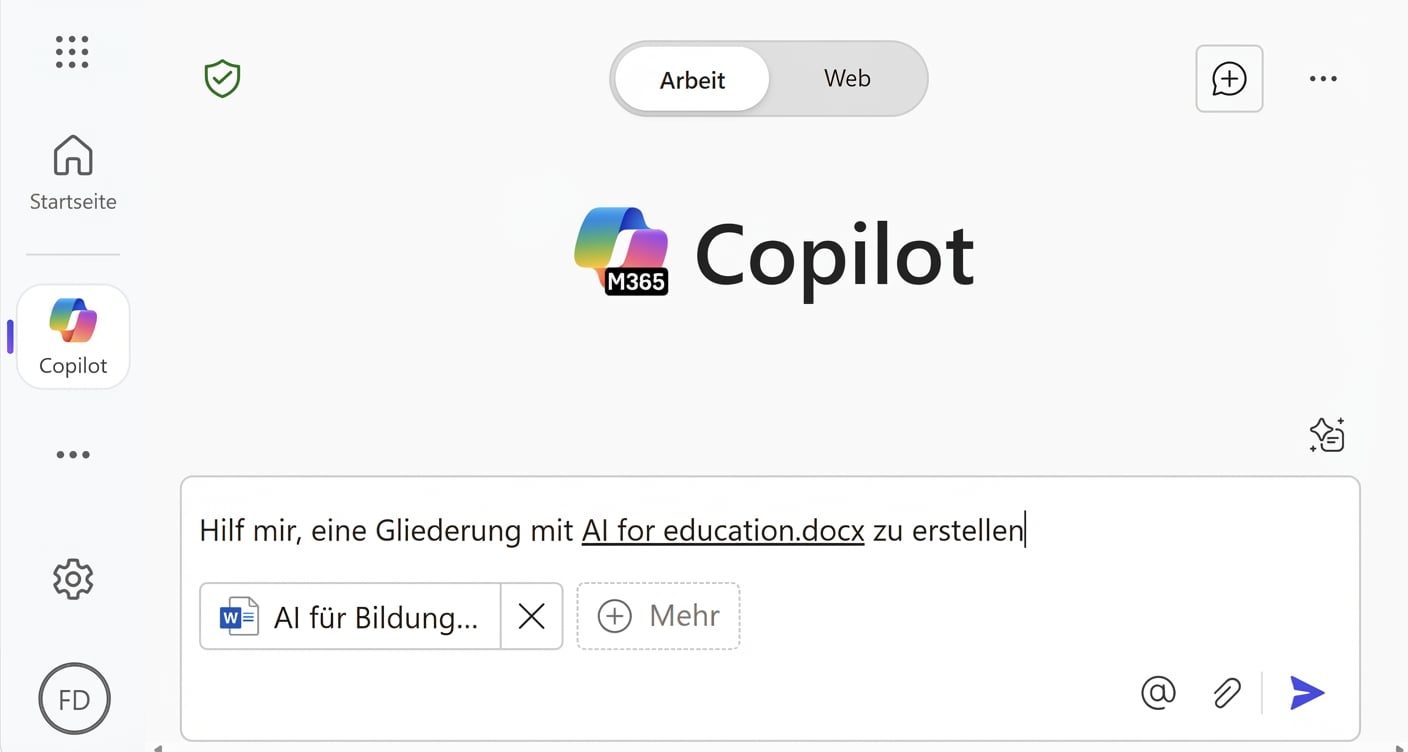The image size is (1408, 752).
Task: Open the prompt suggestions sparkle icon
Action: (x=1326, y=434)
